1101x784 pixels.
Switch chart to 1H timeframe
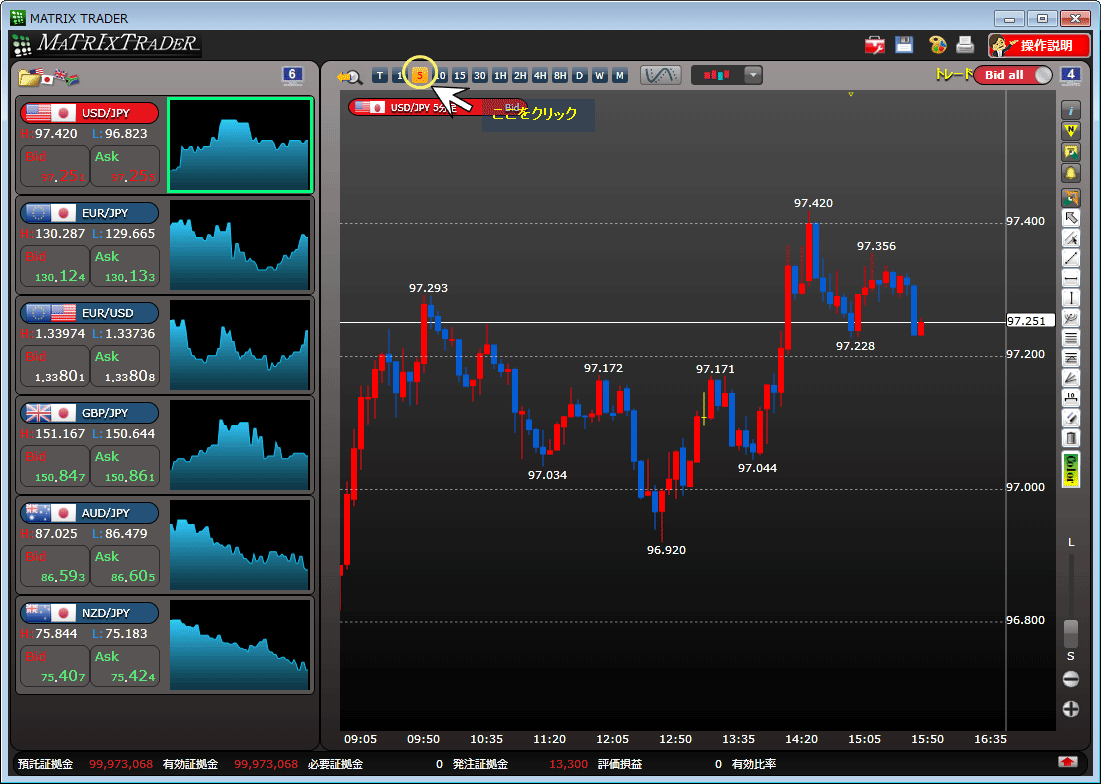(500, 76)
